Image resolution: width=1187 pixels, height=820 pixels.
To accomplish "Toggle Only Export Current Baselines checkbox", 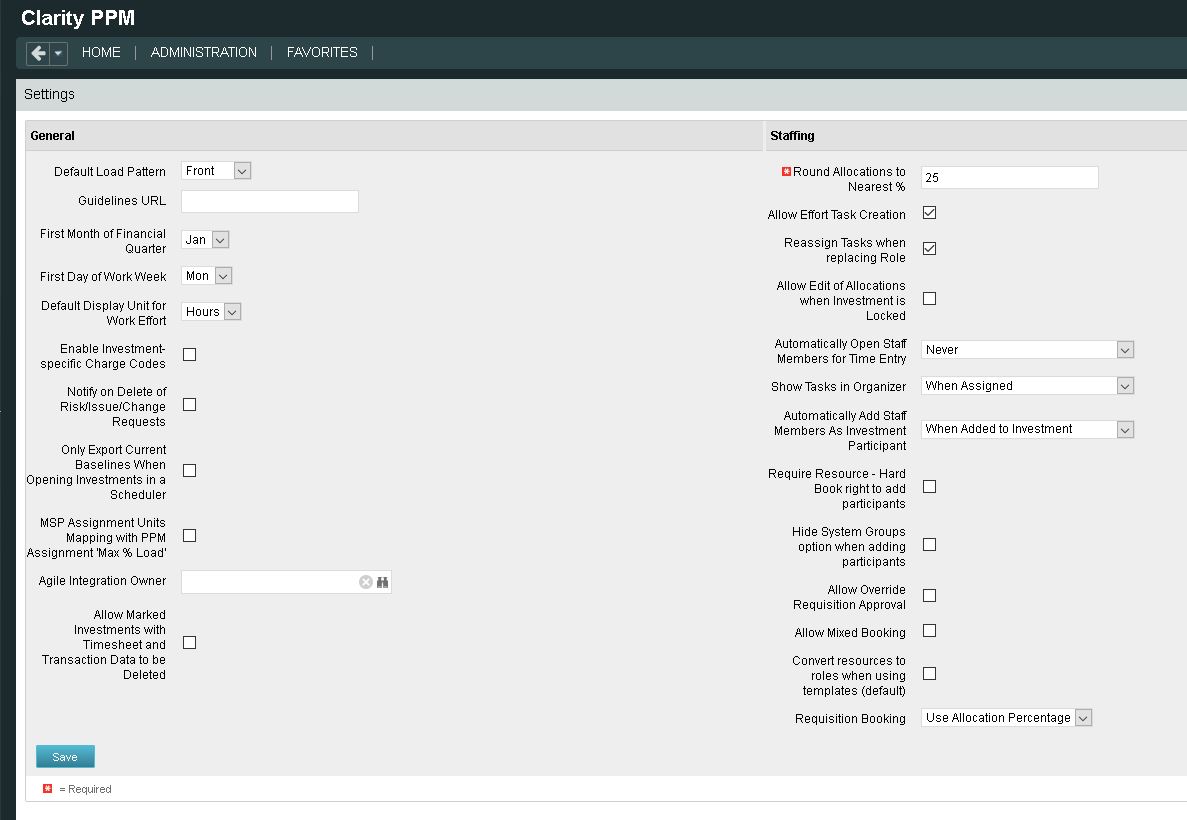I will click(x=189, y=470).
